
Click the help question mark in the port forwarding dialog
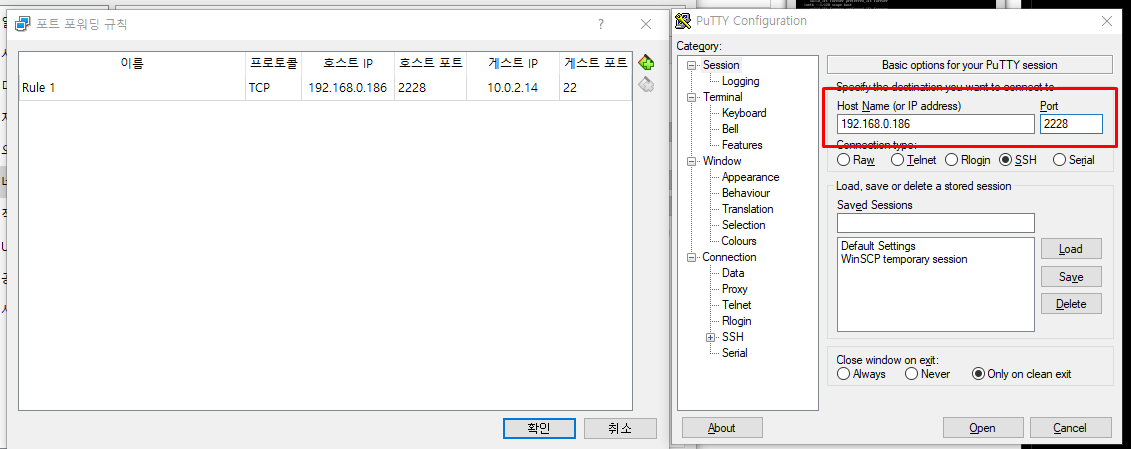[601, 25]
